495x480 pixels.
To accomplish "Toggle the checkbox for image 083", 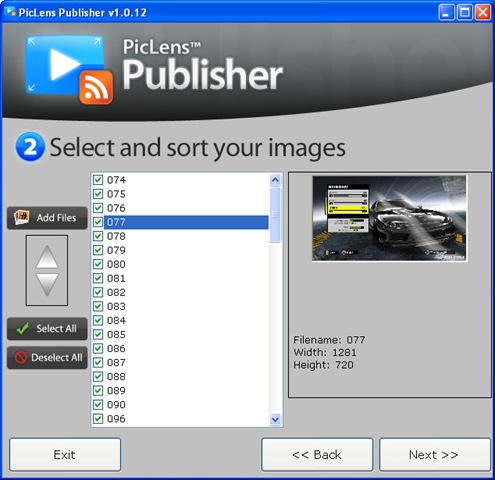I will 98,306.
